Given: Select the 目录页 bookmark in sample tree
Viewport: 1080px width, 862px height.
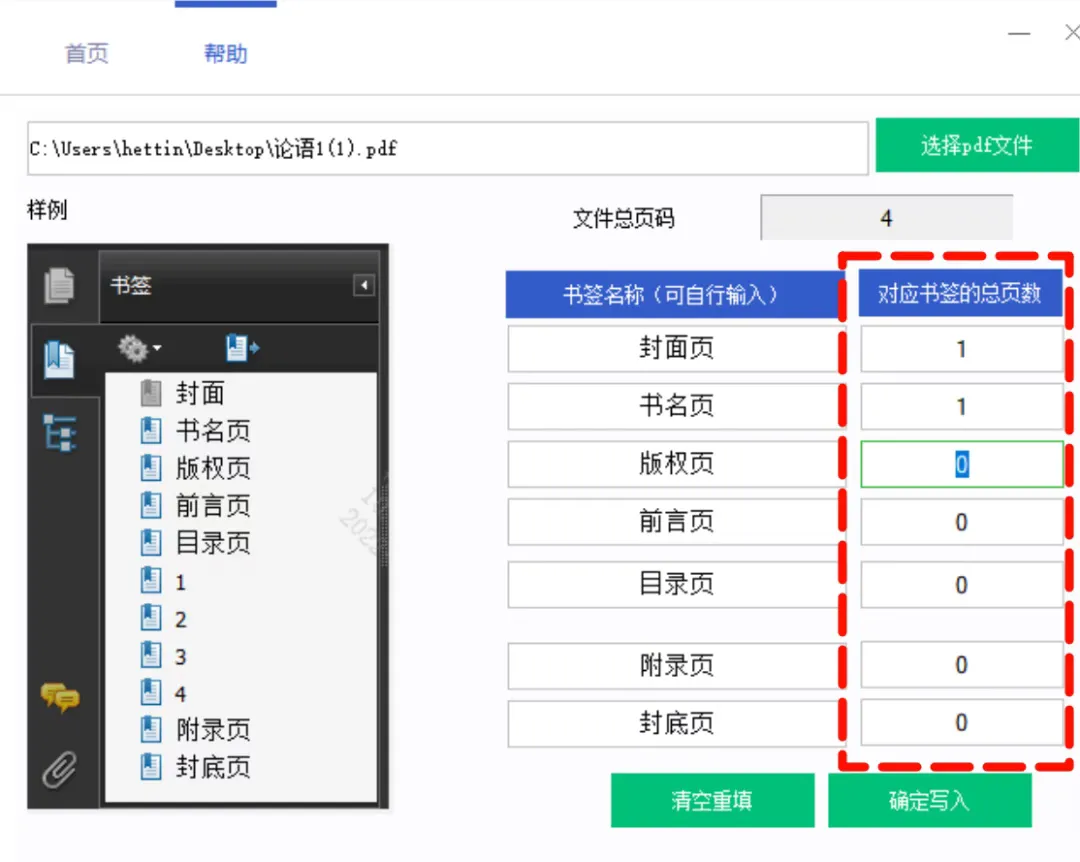Looking at the screenshot, I should pos(212,544).
